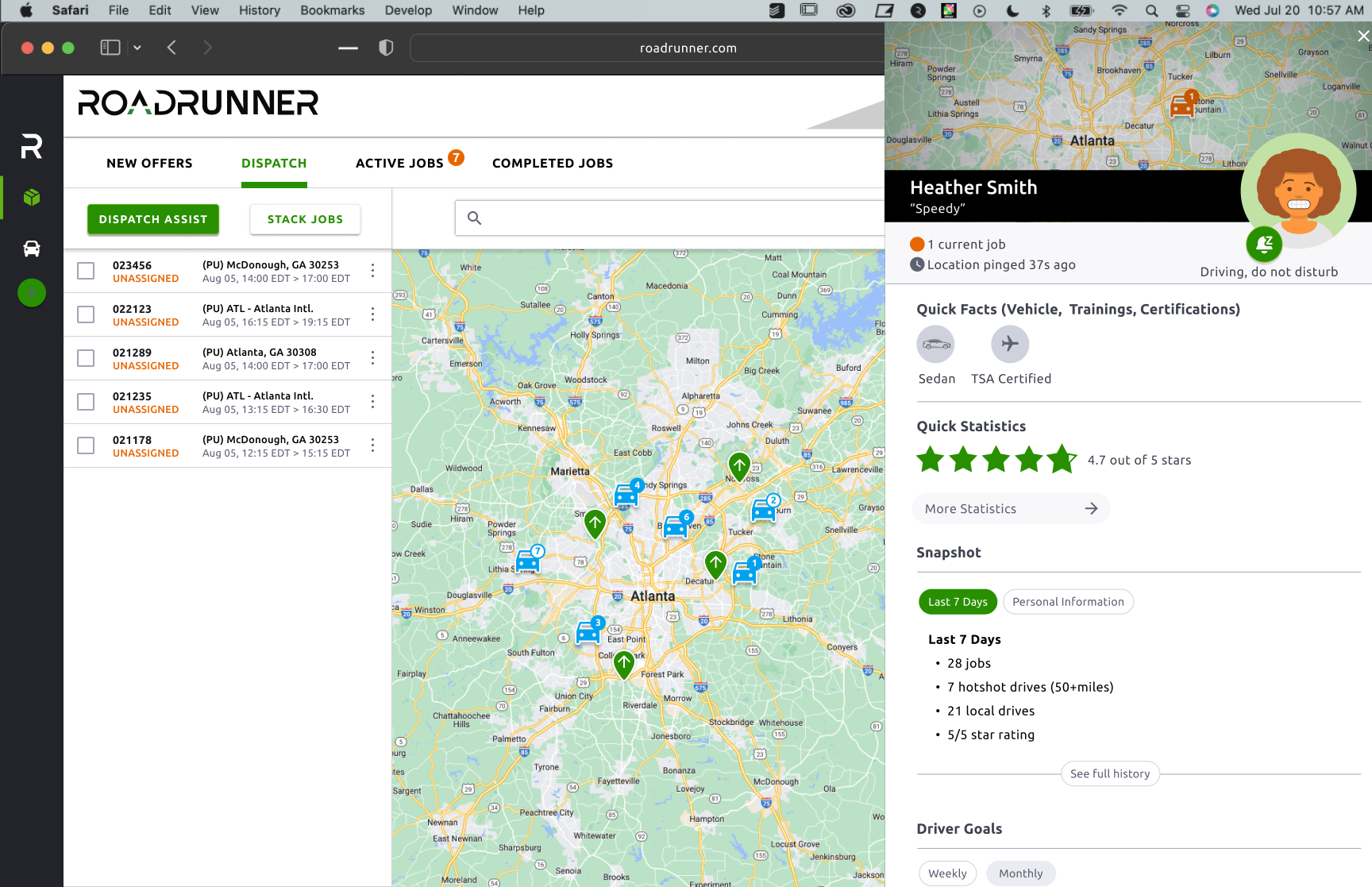The height and width of the screenshot is (887, 1372).
Task: Click 'Location pinged 37s ago' text
Action: [x=1001, y=265]
